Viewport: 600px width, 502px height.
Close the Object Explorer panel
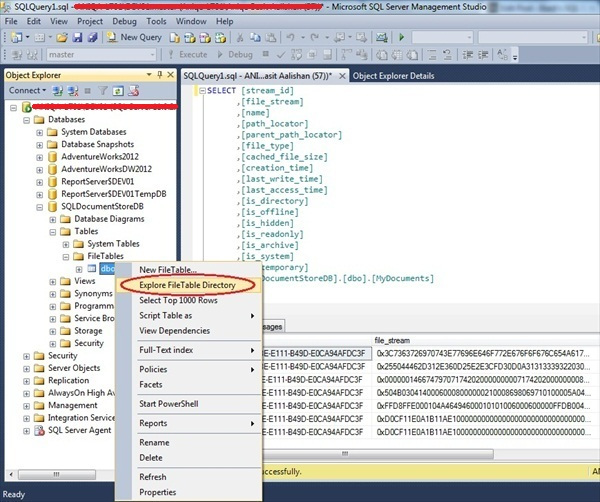[169, 75]
